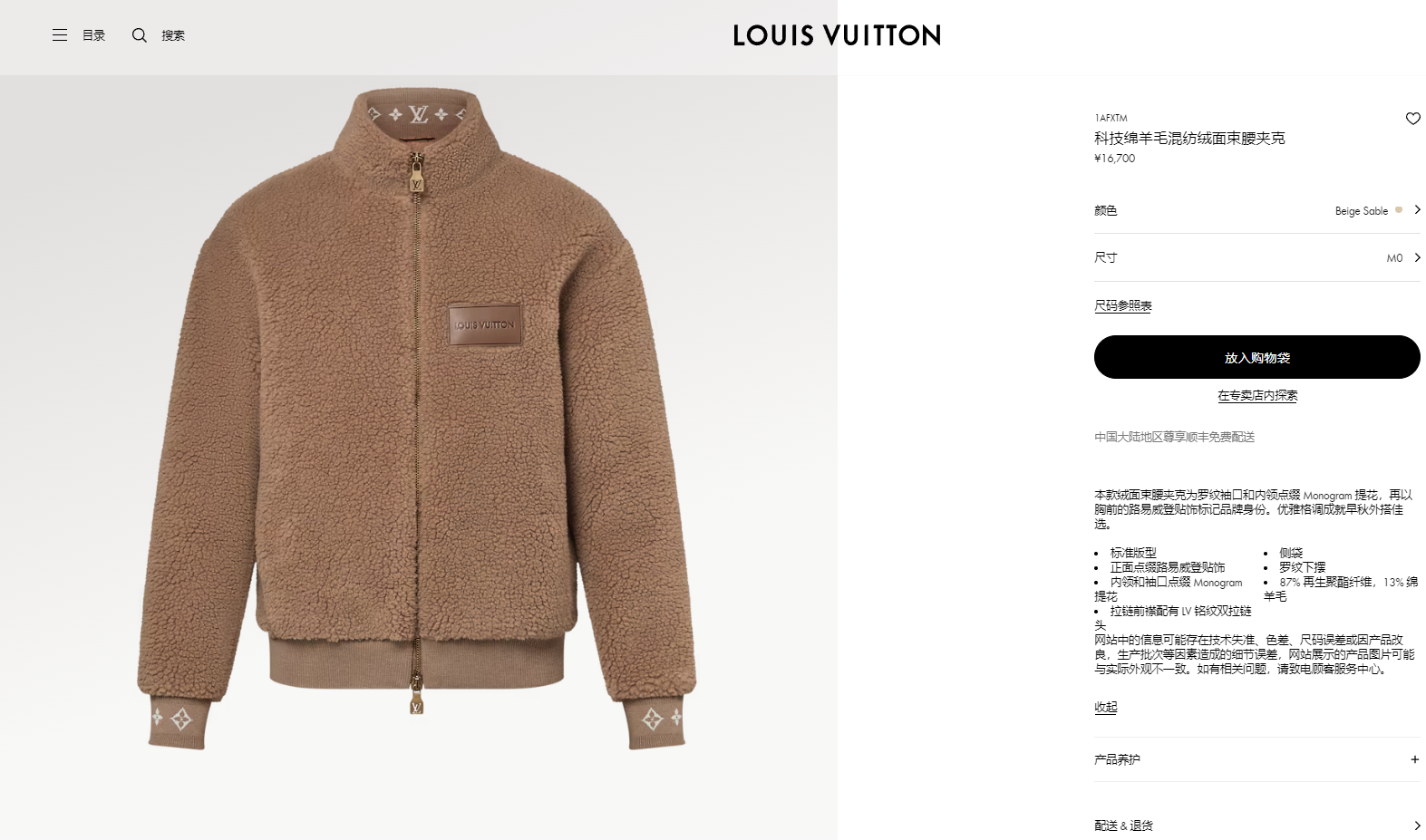Click the 尺寸 row chevron arrow

coord(1417,257)
